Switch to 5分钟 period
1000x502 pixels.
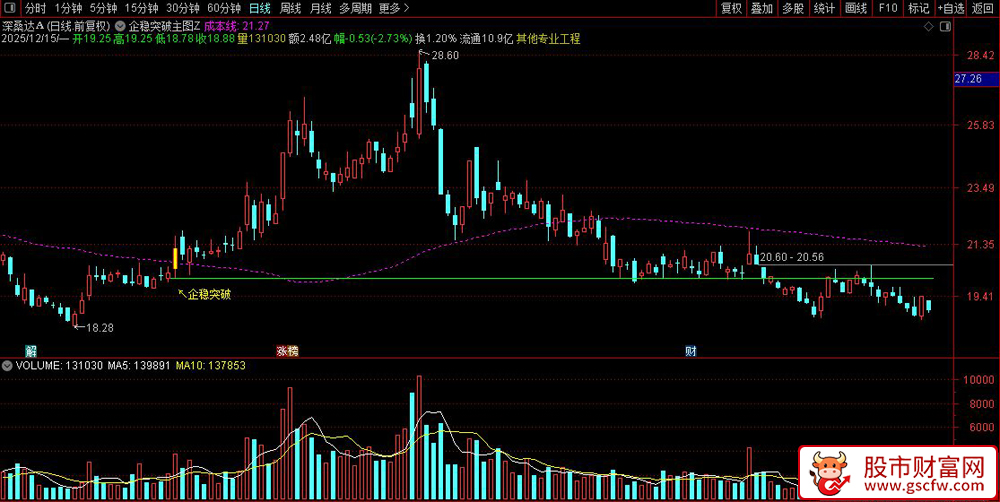[x=103, y=8]
